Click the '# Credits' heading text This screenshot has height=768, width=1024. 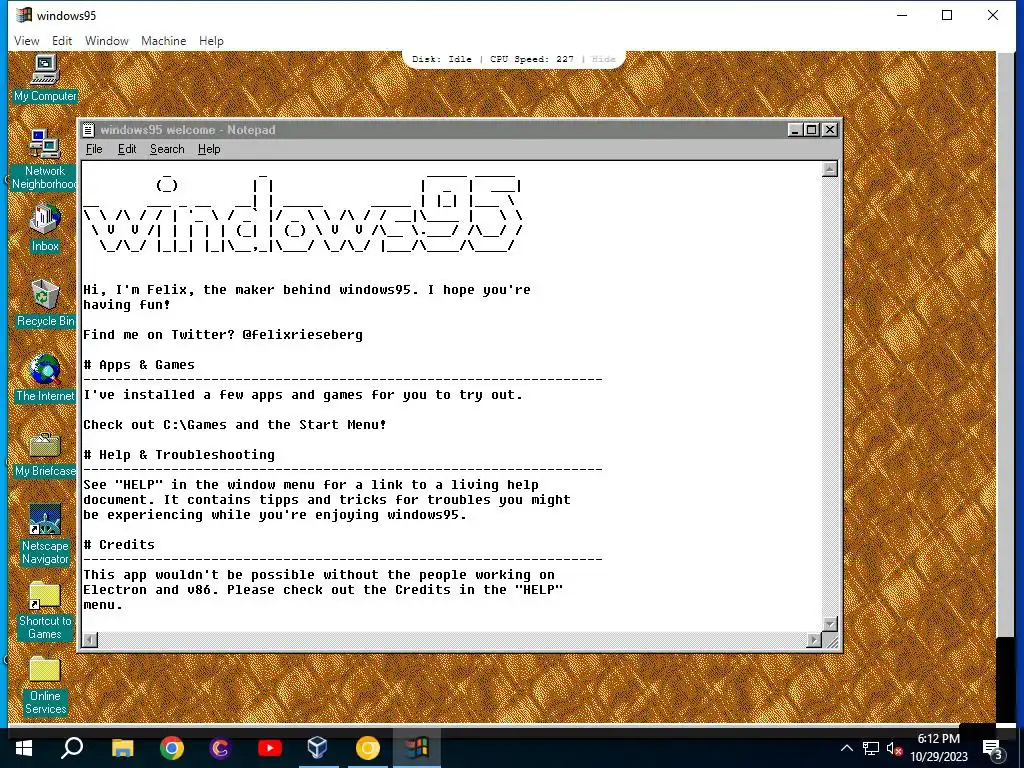coord(119,545)
